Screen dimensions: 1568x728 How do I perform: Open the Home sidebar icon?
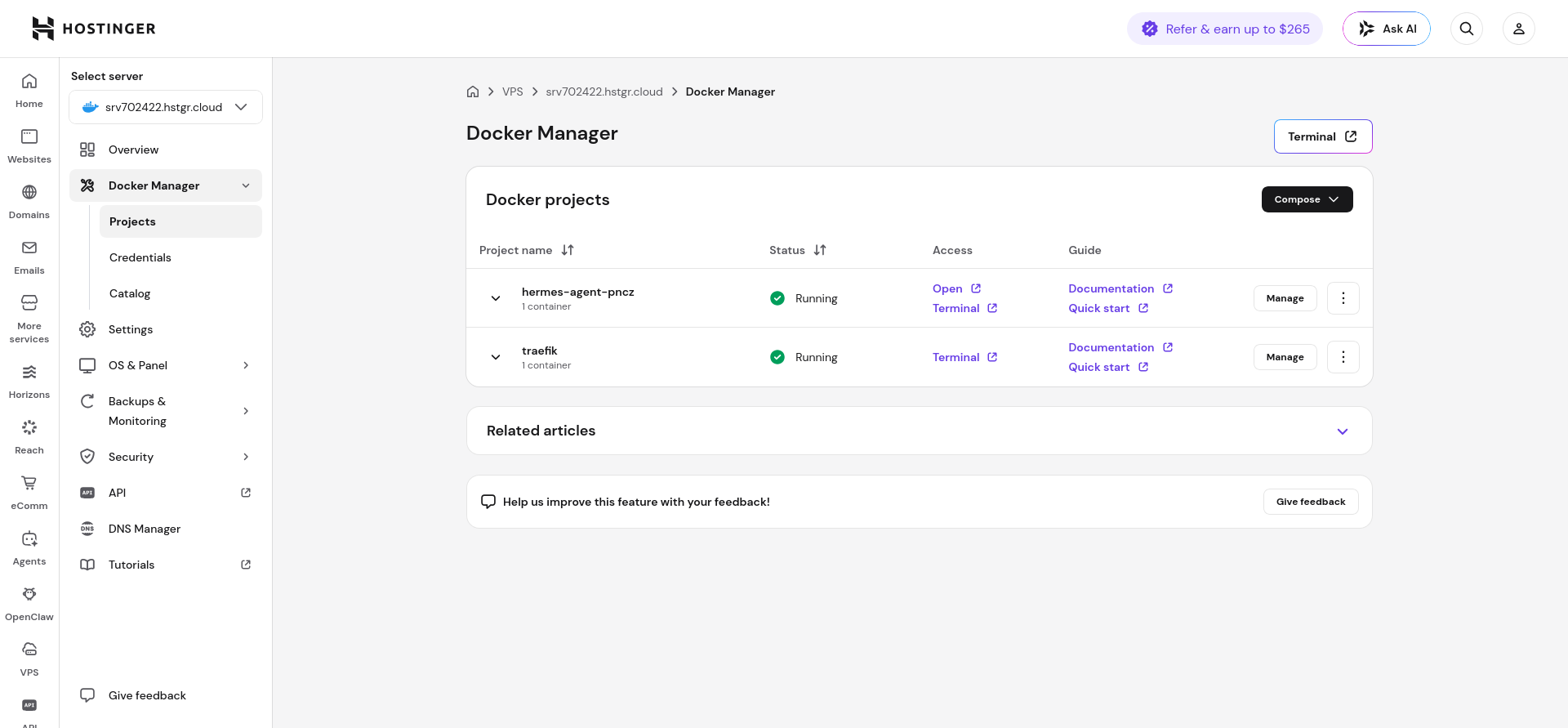coord(29,91)
